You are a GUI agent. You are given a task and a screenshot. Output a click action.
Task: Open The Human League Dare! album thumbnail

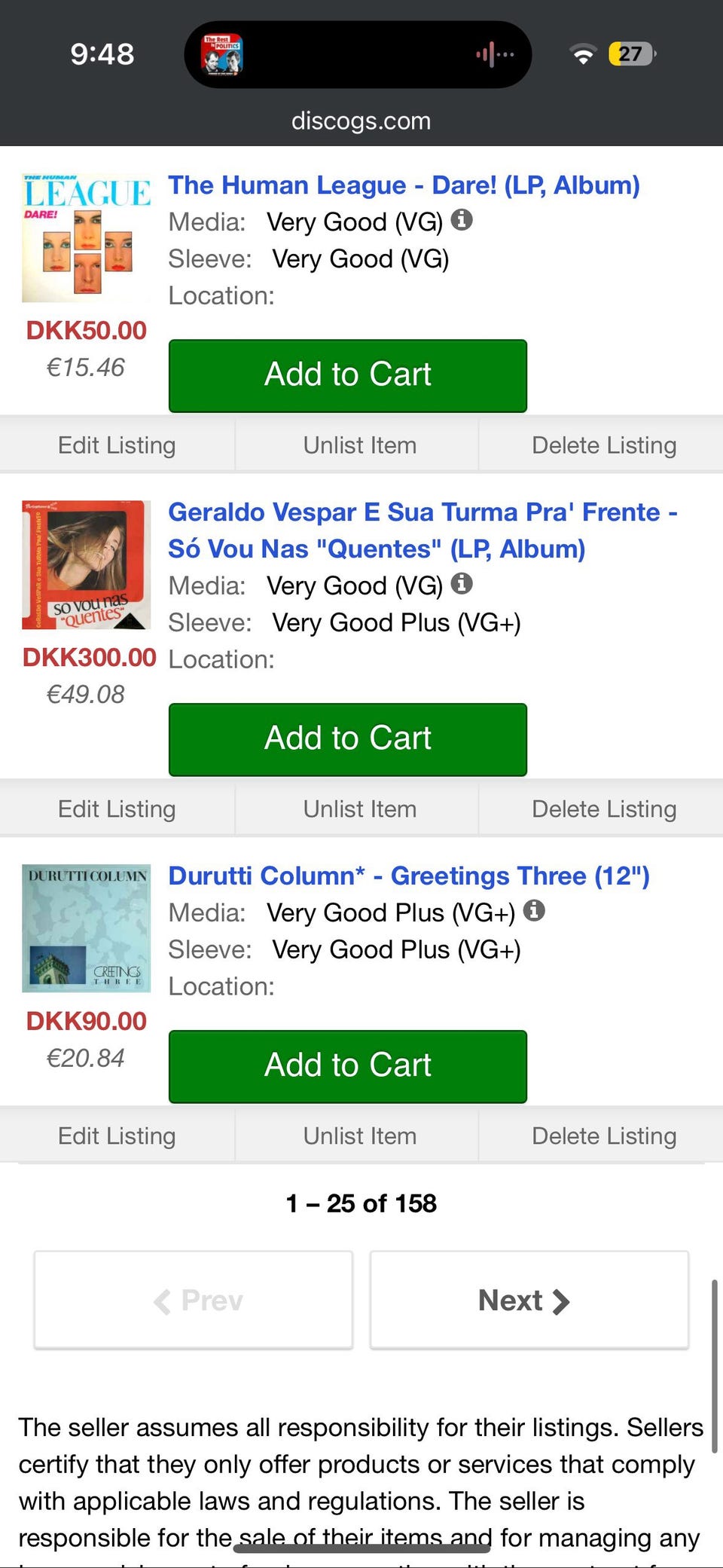point(86,239)
